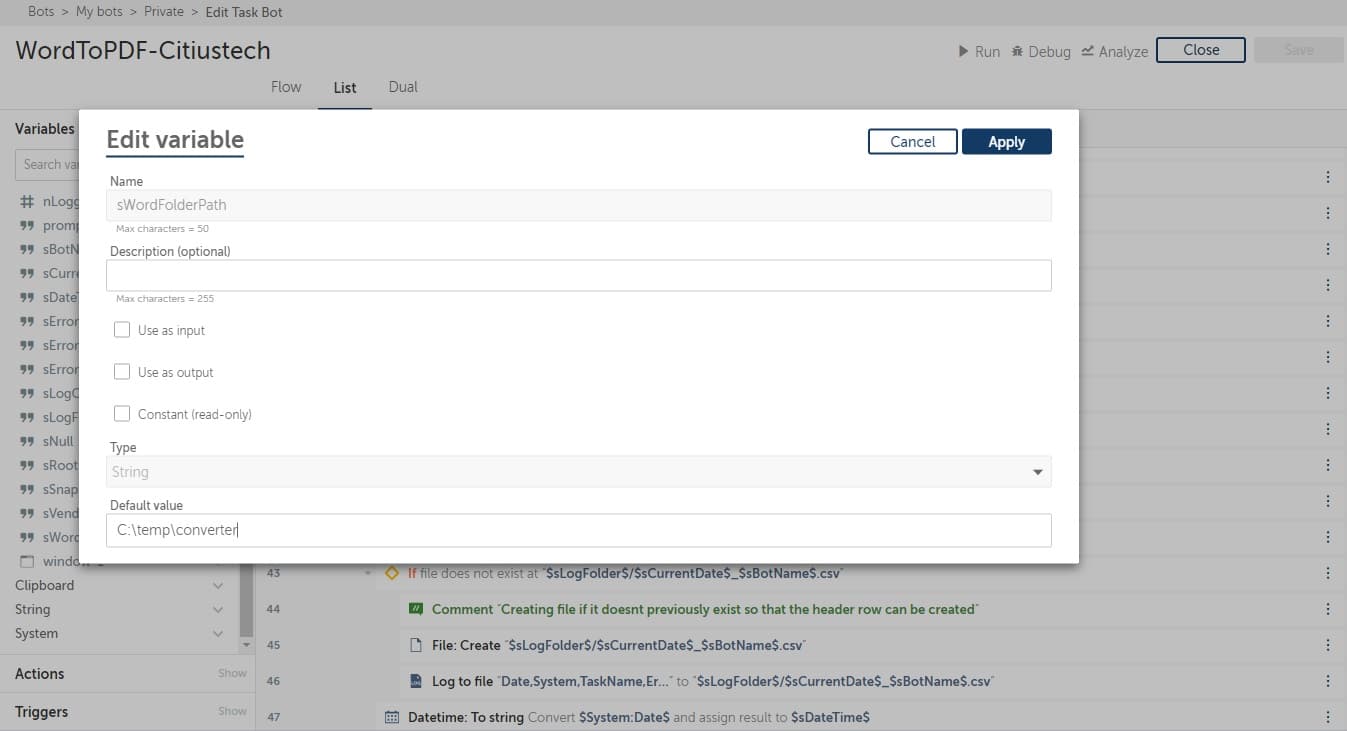Screen dimensions: 1347x731
Task: Expand the Clipboard variables section
Action: point(120,585)
